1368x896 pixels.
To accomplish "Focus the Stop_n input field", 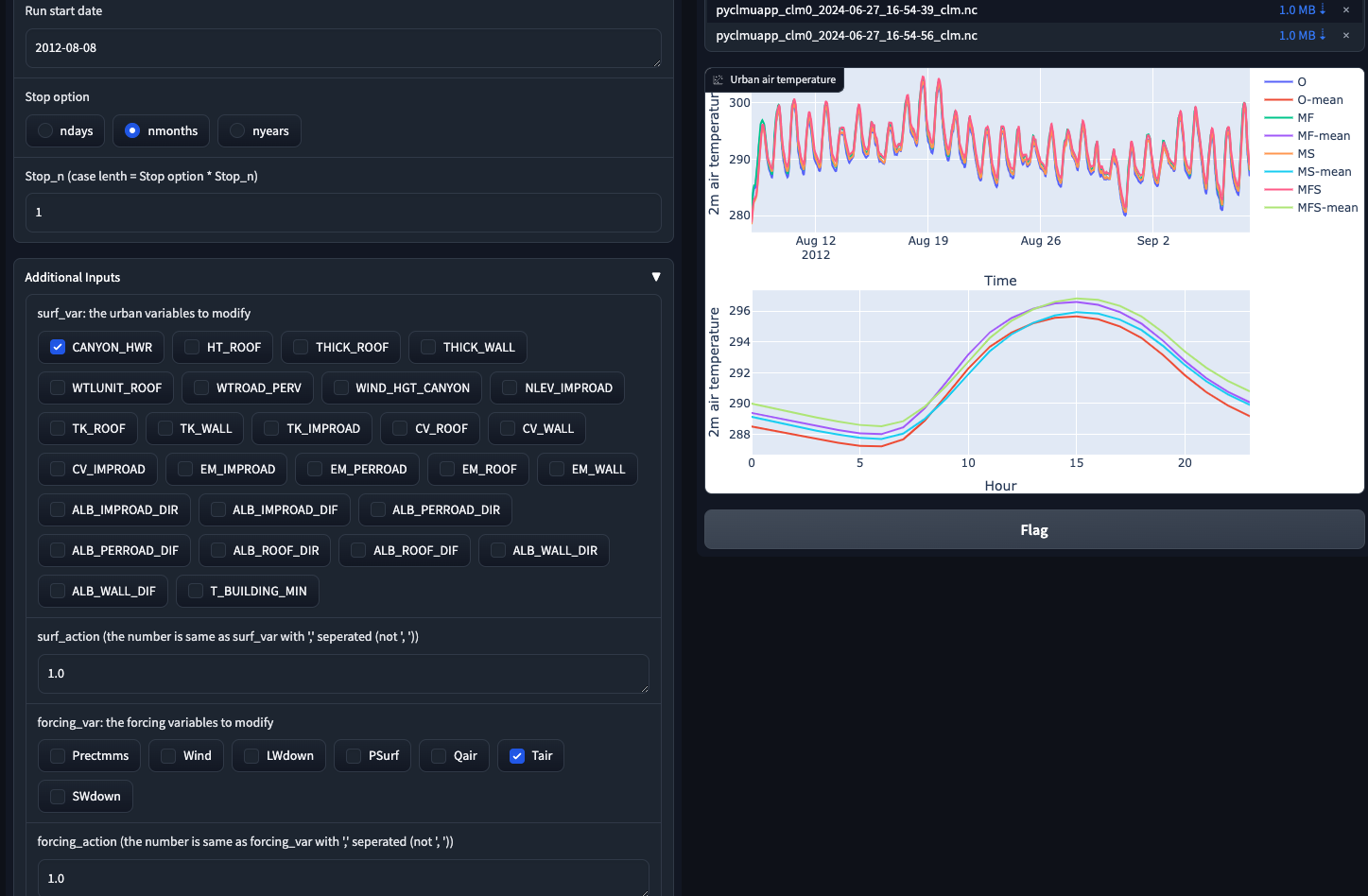I will coord(343,212).
